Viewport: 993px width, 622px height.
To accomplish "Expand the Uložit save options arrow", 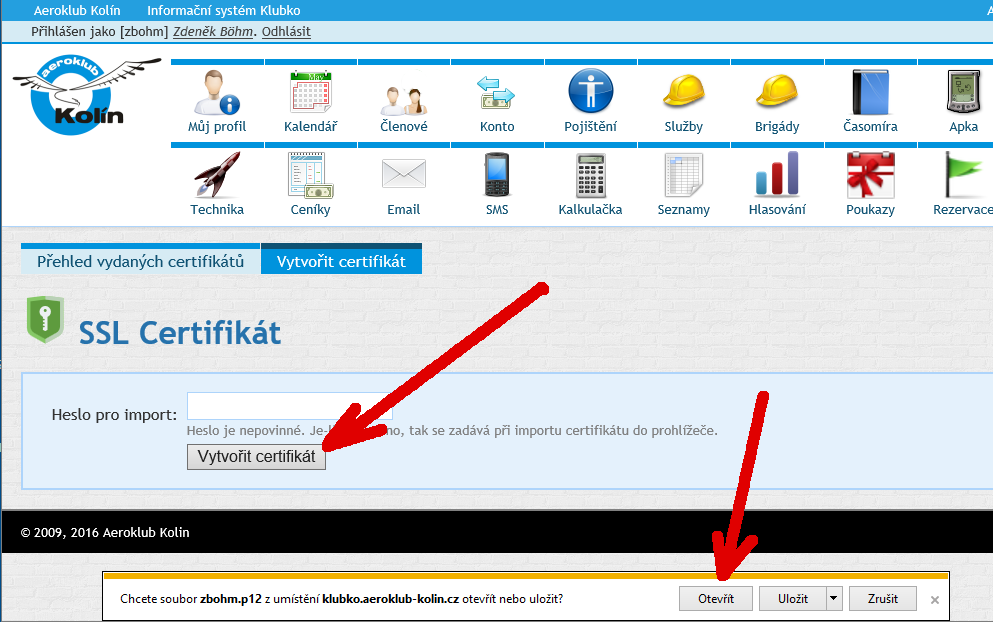I will coord(833,599).
